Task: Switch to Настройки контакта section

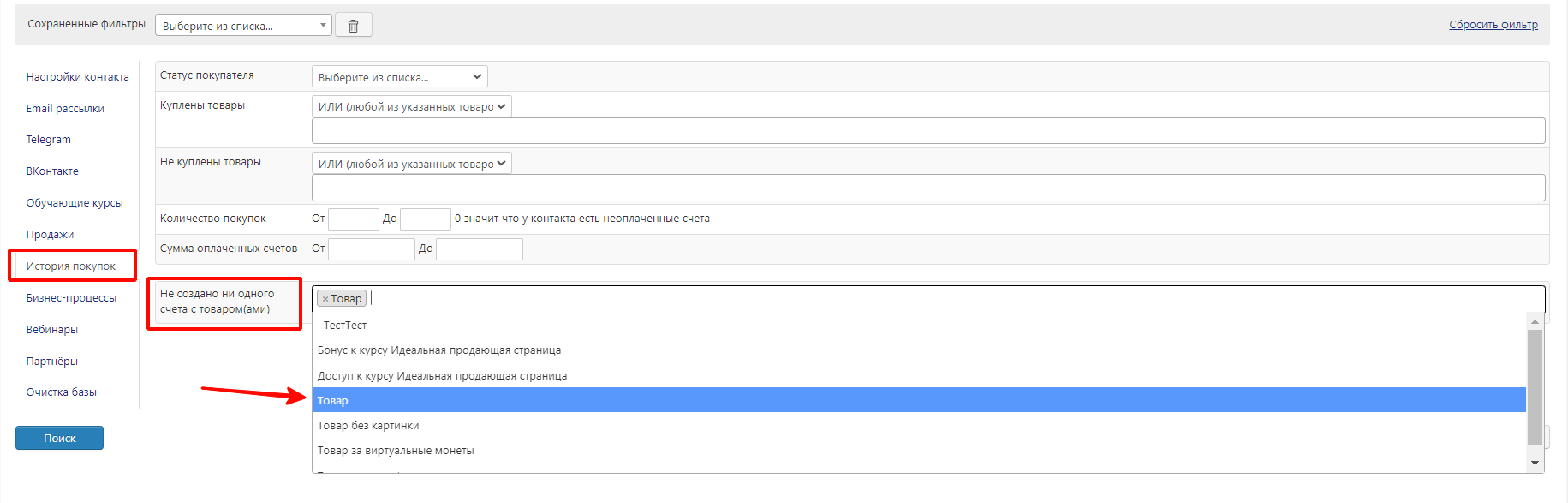Action: [x=77, y=77]
